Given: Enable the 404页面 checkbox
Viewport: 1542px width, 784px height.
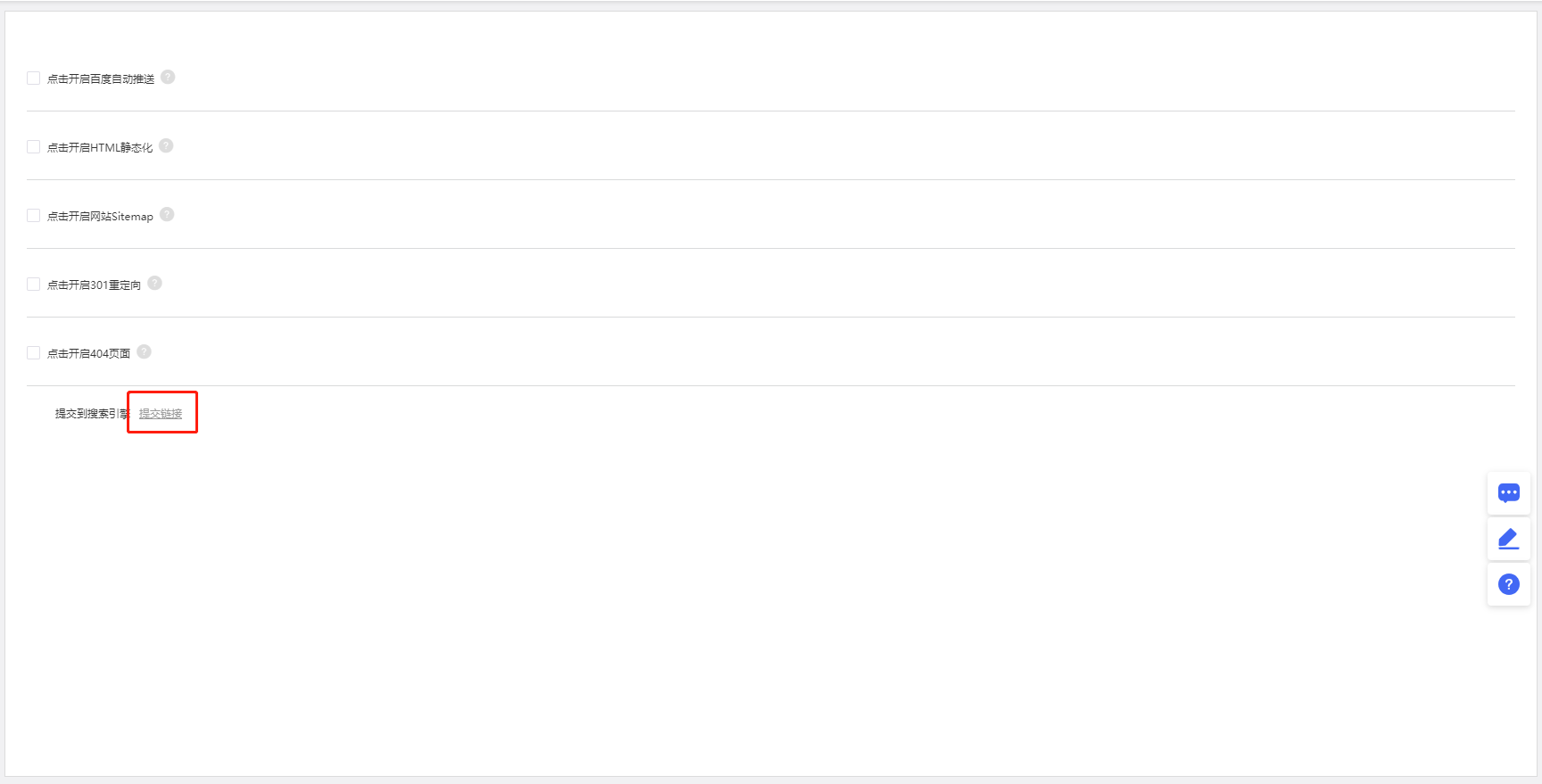Looking at the screenshot, I should (x=34, y=353).
